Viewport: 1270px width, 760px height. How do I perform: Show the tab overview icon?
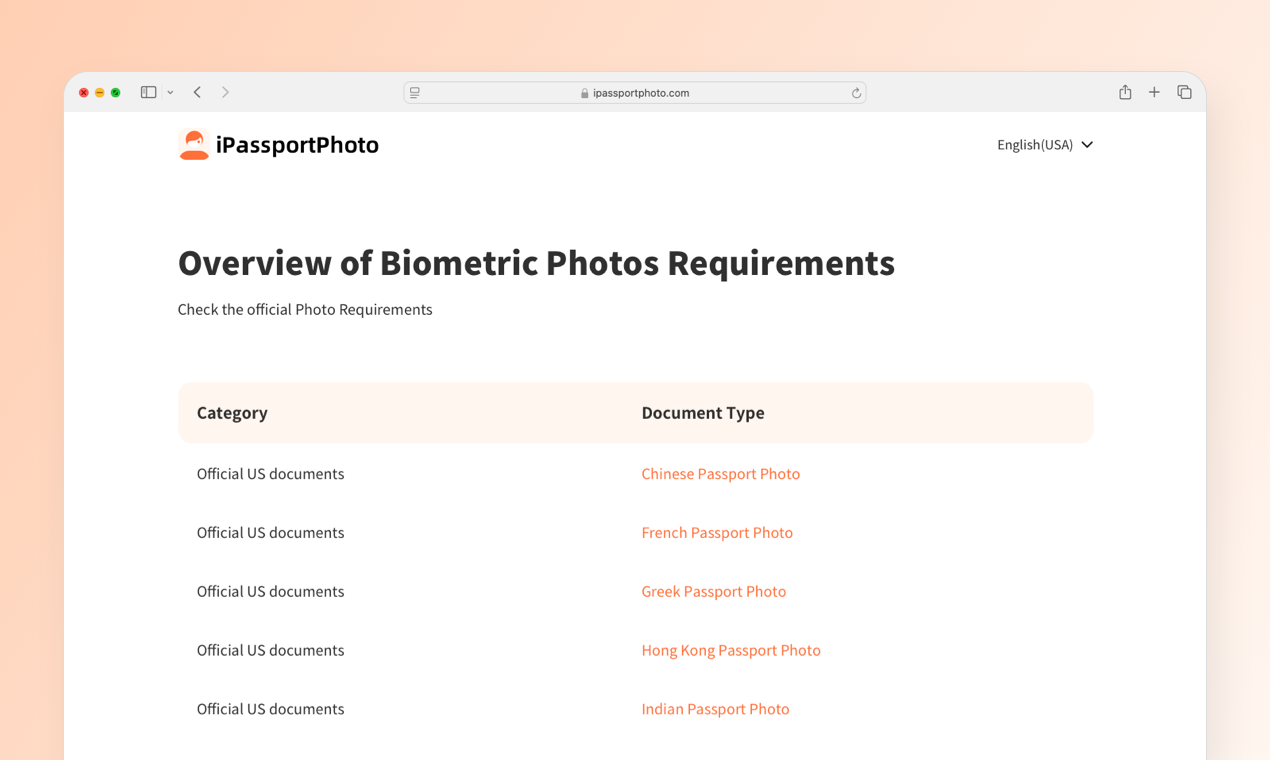[x=1184, y=92]
